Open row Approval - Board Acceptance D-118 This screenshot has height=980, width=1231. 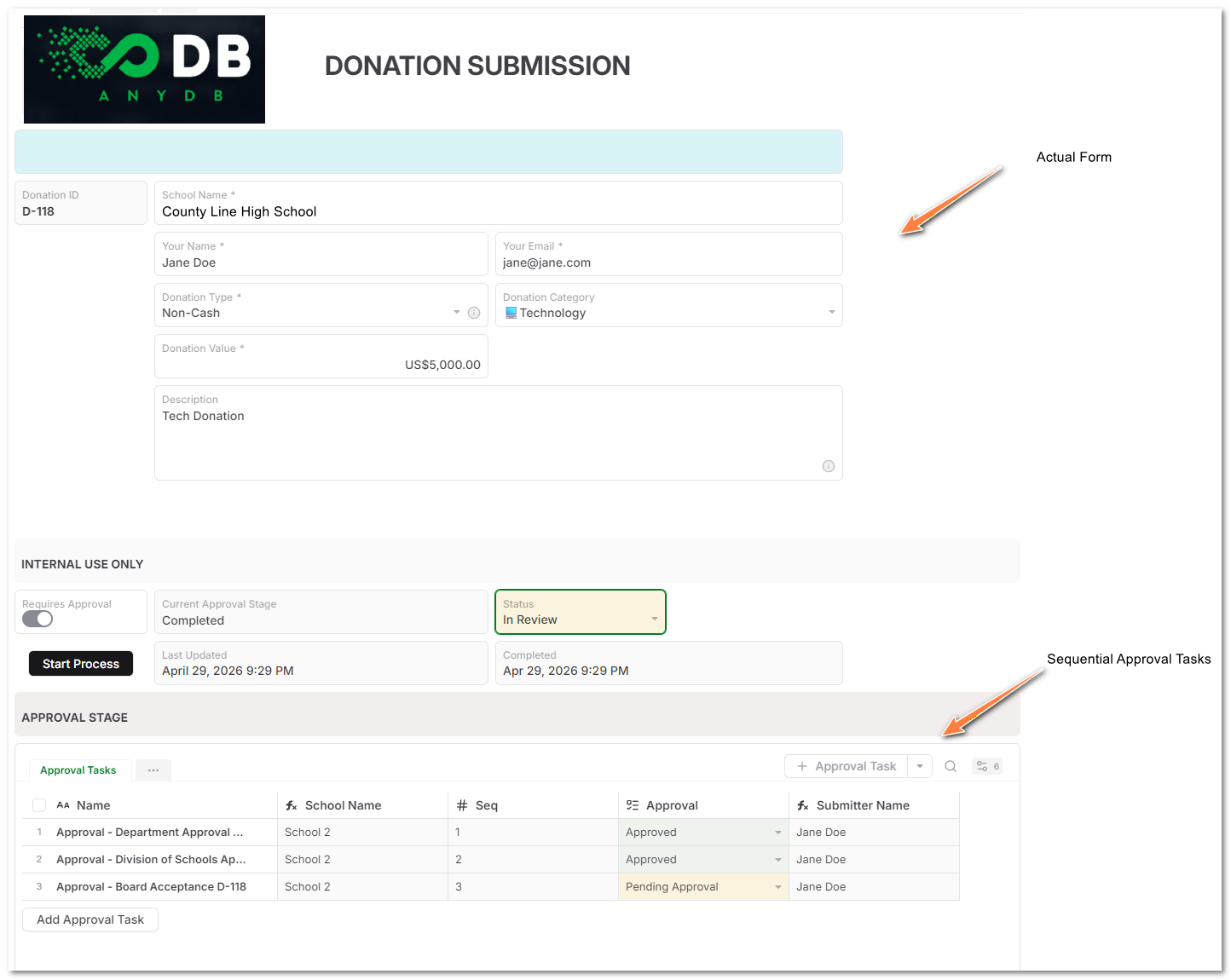point(151,887)
